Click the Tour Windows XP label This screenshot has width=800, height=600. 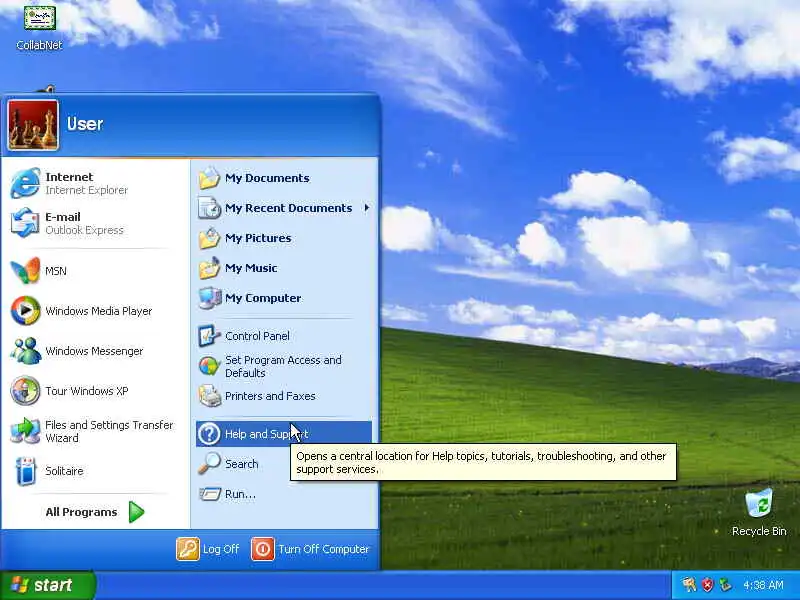point(87,391)
